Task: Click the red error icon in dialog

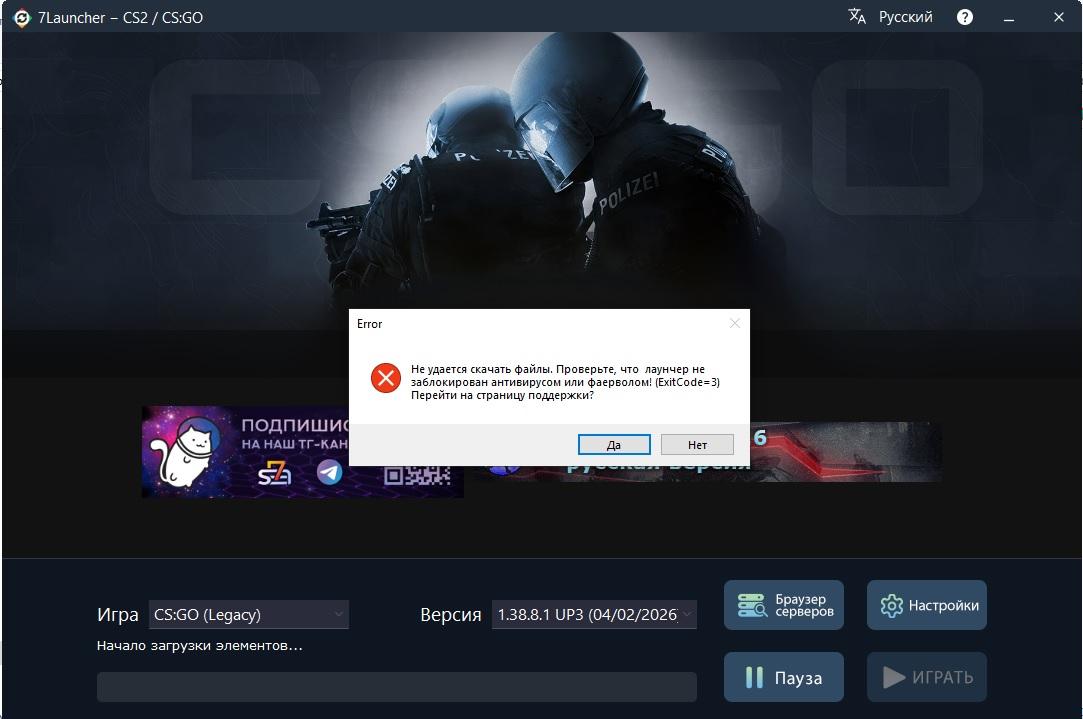Action: tap(385, 378)
